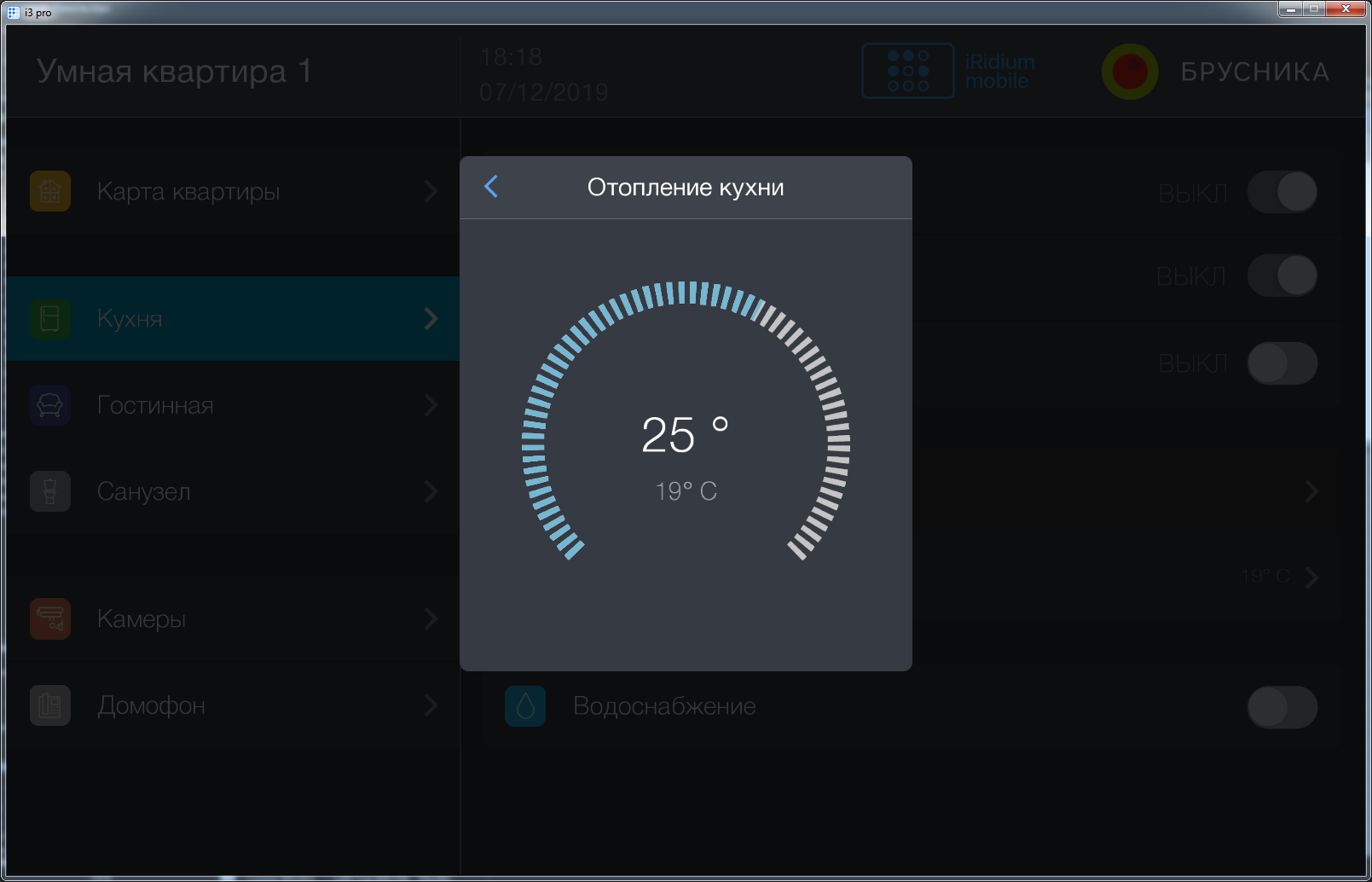Toggle the Водоснабжение switch

click(1282, 707)
